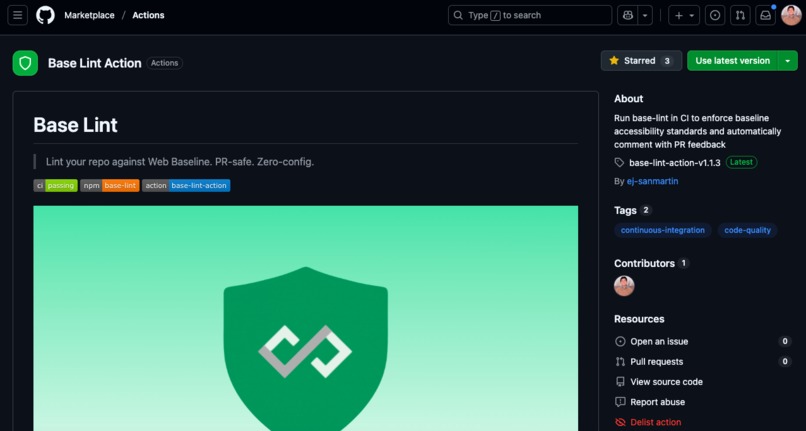Click the Base Lint heading
Viewport: 806px width, 431px height.
76,125
